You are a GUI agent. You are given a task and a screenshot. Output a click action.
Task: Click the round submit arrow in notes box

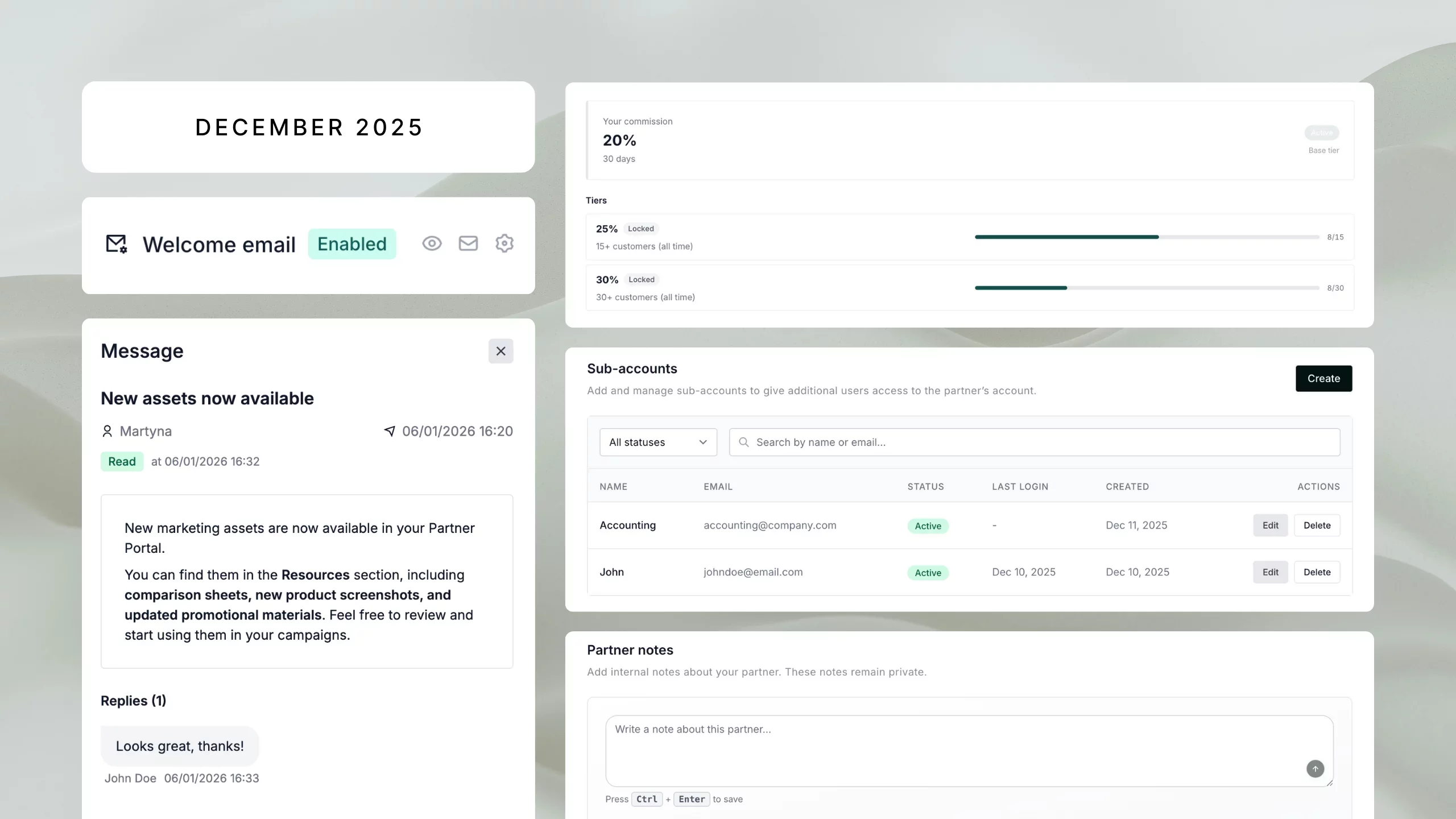click(x=1315, y=769)
